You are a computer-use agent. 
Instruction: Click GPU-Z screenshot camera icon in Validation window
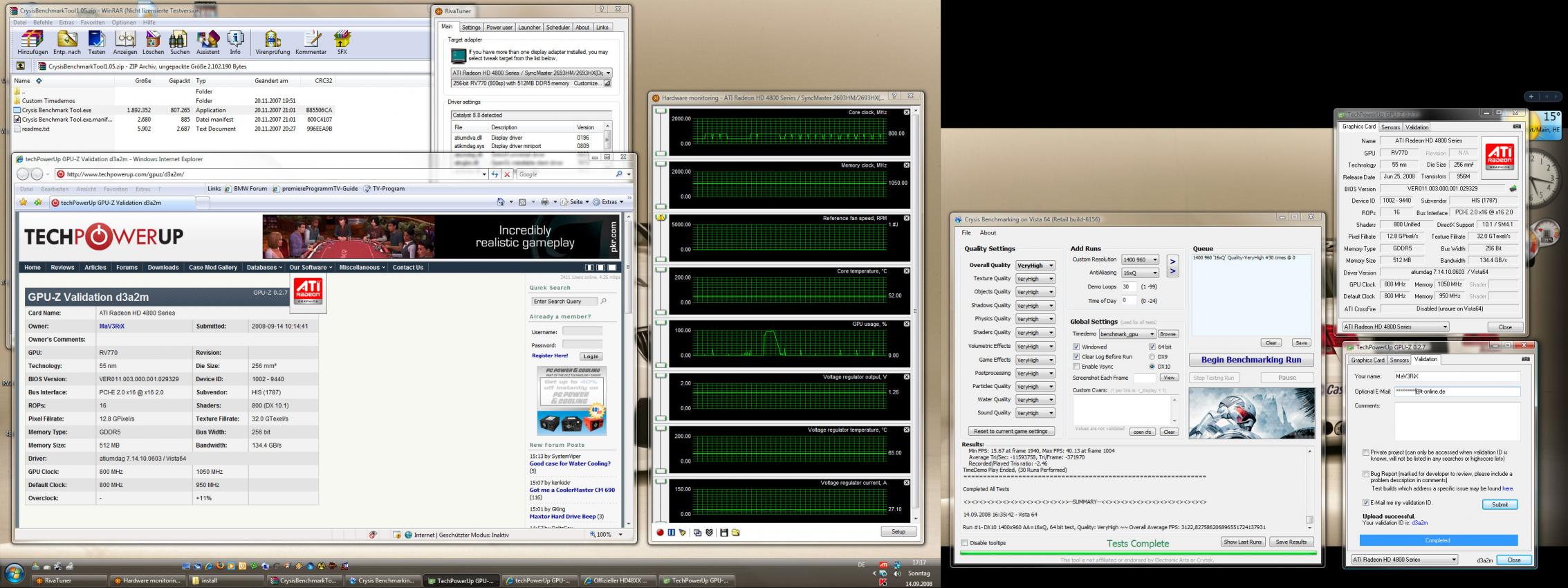[x=1526, y=359]
